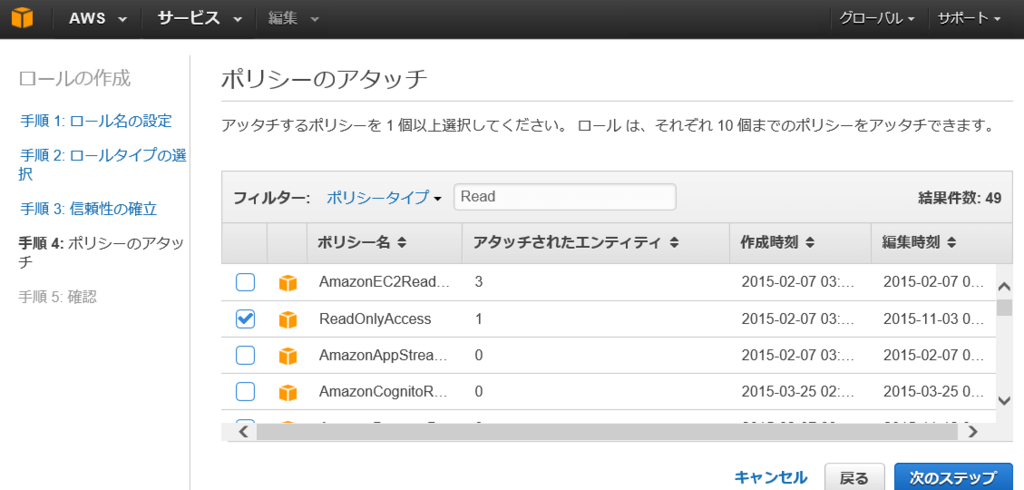Click the AmazonEC2Read… policy name
Screen dimensions: 1024x490
(384, 282)
